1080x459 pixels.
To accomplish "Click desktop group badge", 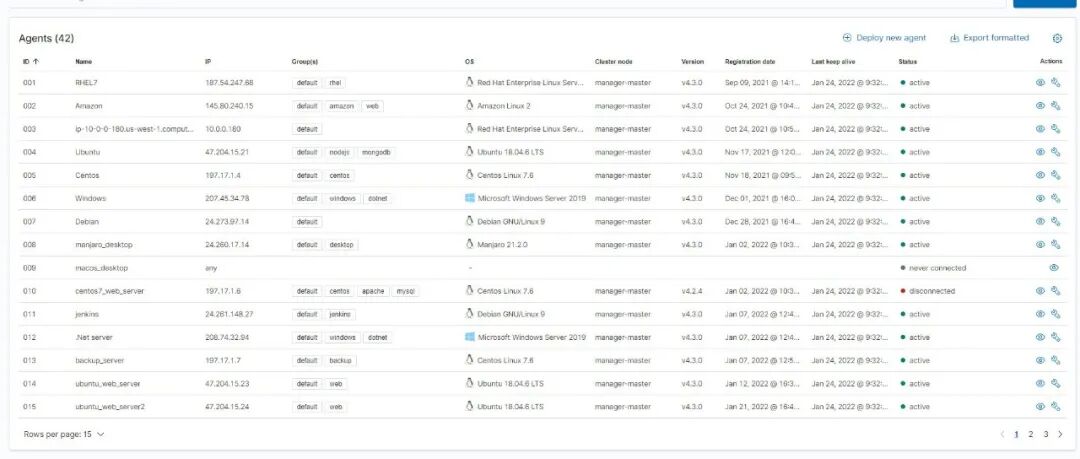I will pos(341,245).
